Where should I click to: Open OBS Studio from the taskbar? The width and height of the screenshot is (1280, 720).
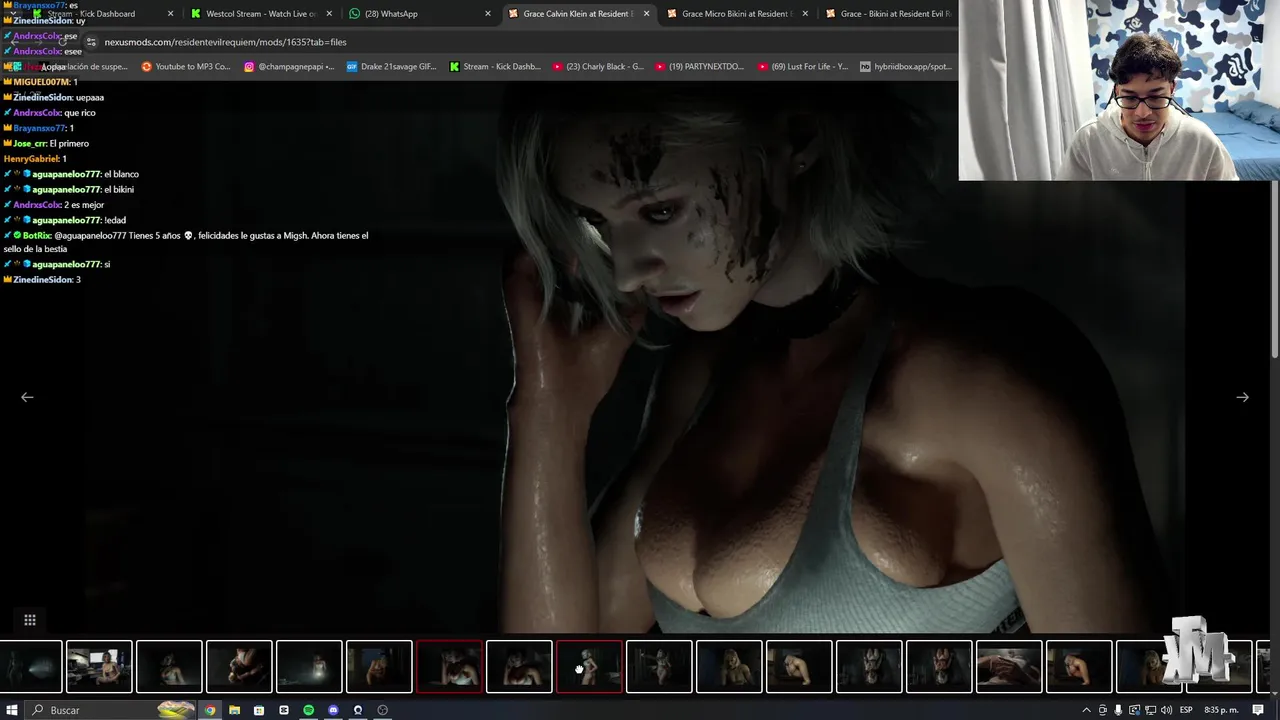click(382, 710)
